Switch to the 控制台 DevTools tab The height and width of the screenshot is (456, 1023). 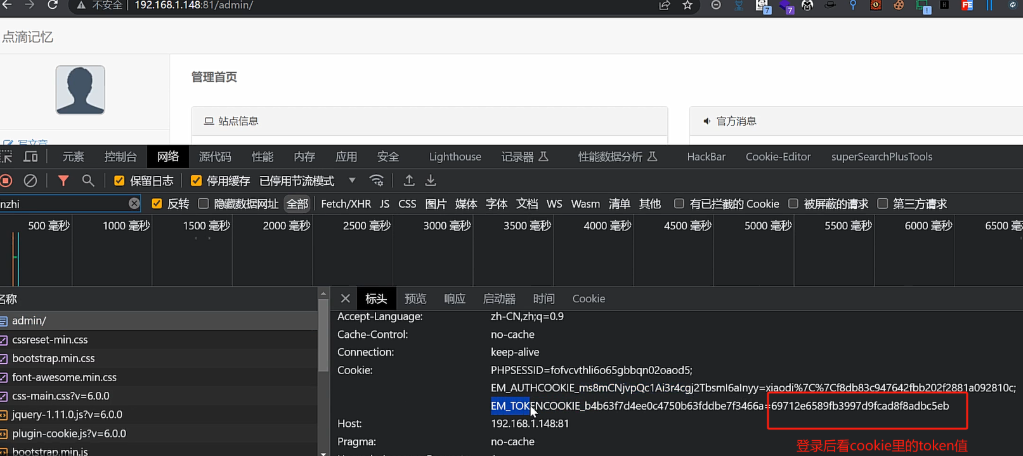121,157
